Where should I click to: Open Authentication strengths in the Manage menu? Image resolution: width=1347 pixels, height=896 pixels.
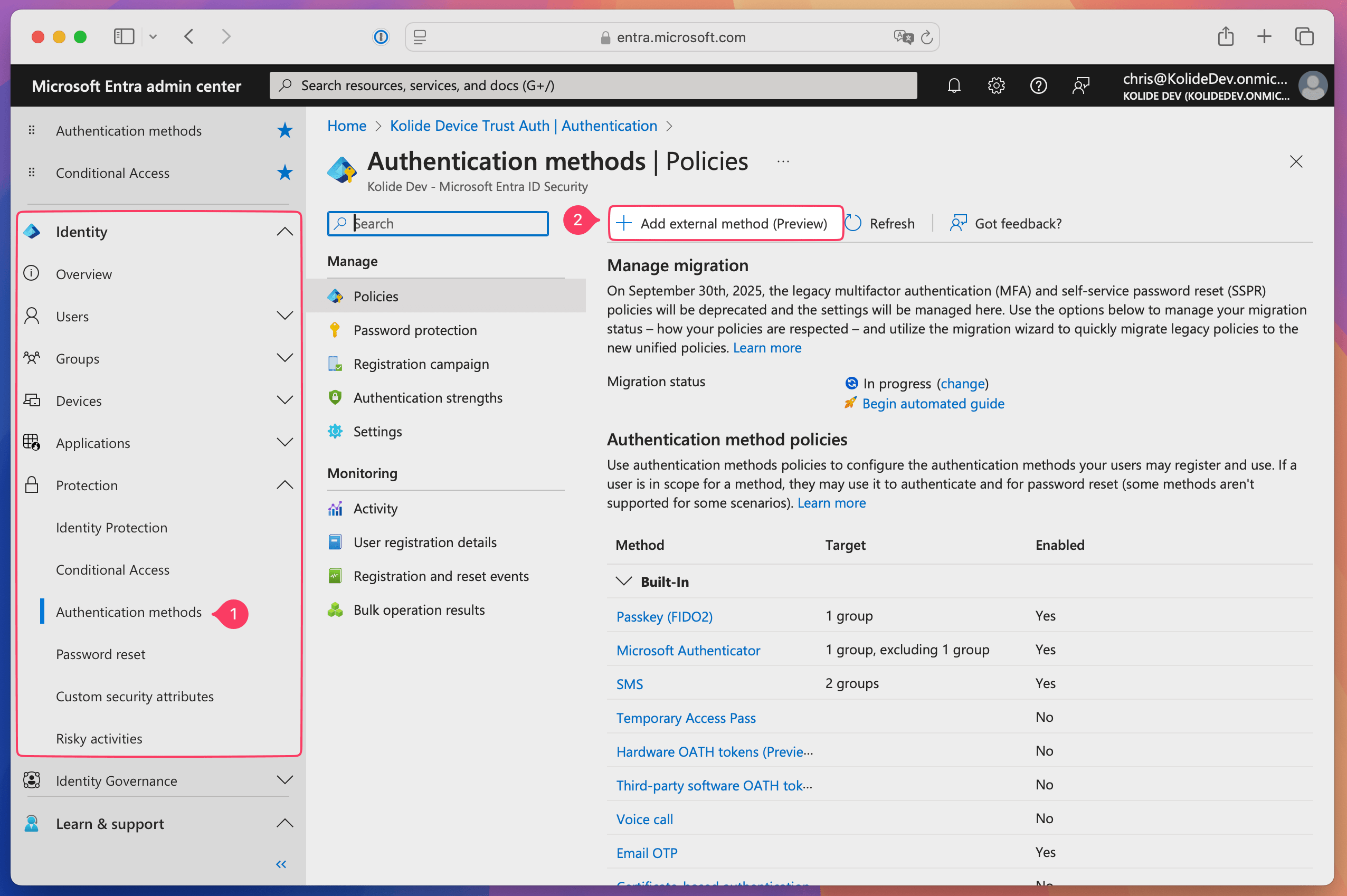[x=428, y=398]
